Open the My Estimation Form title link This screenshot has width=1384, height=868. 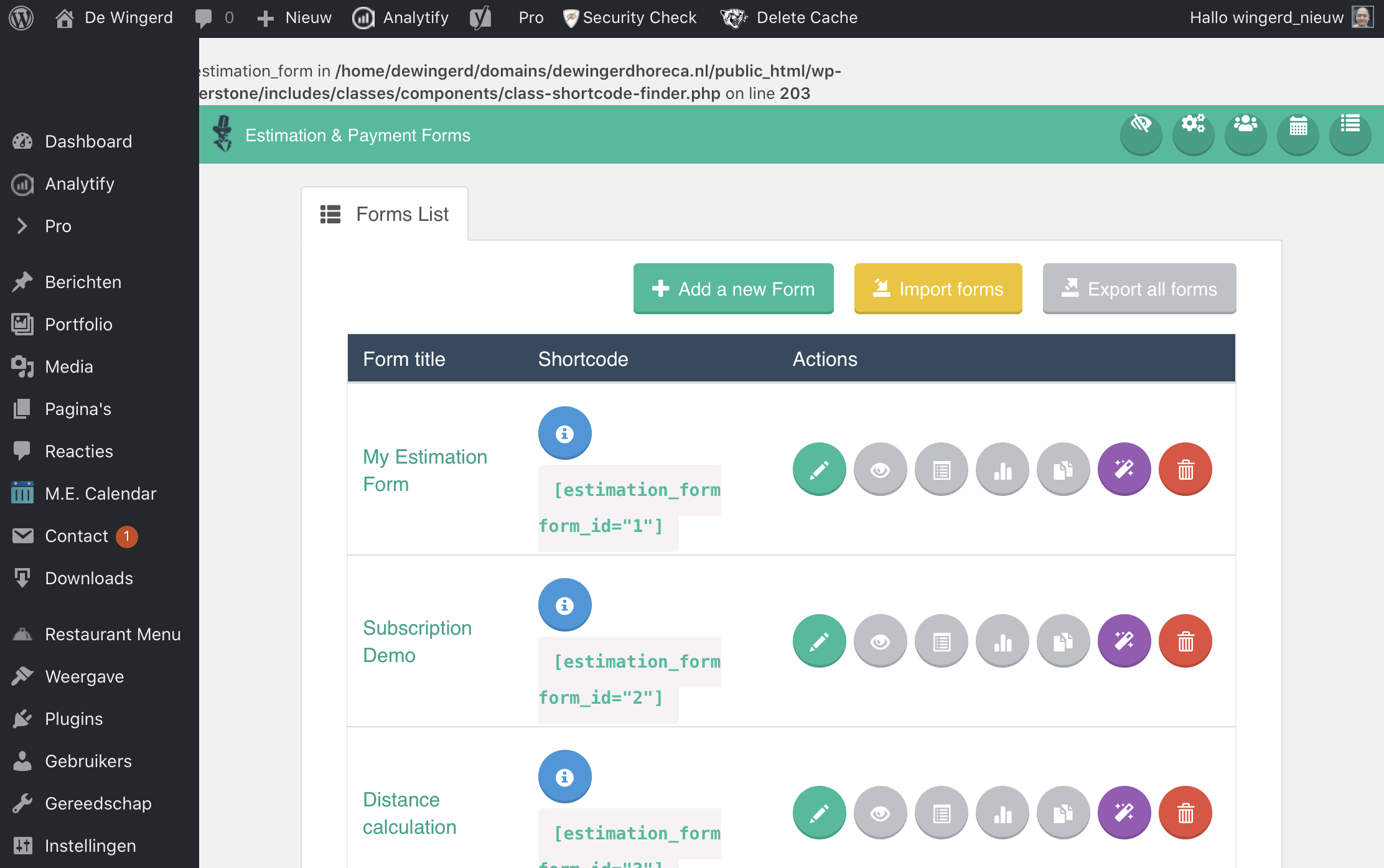(x=425, y=470)
